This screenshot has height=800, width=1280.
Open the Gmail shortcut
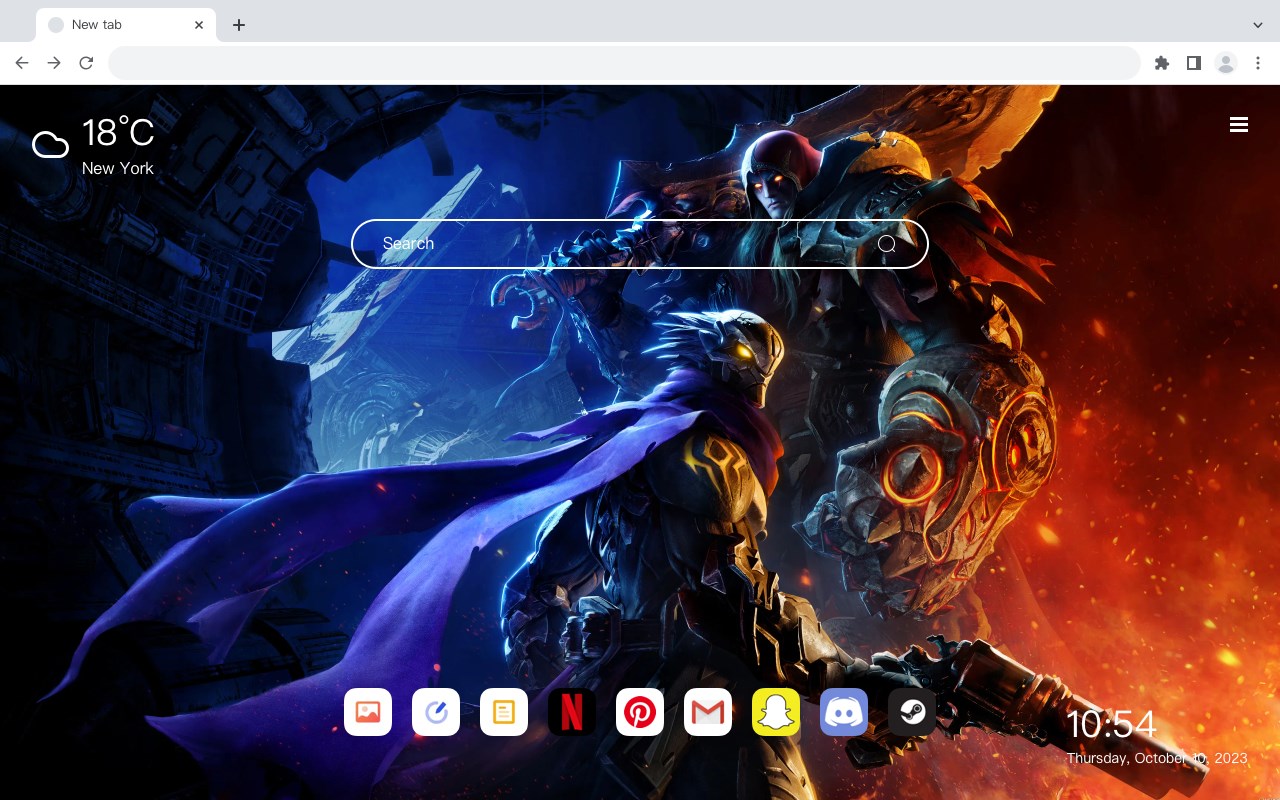pyautogui.click(x=708, y=712)
